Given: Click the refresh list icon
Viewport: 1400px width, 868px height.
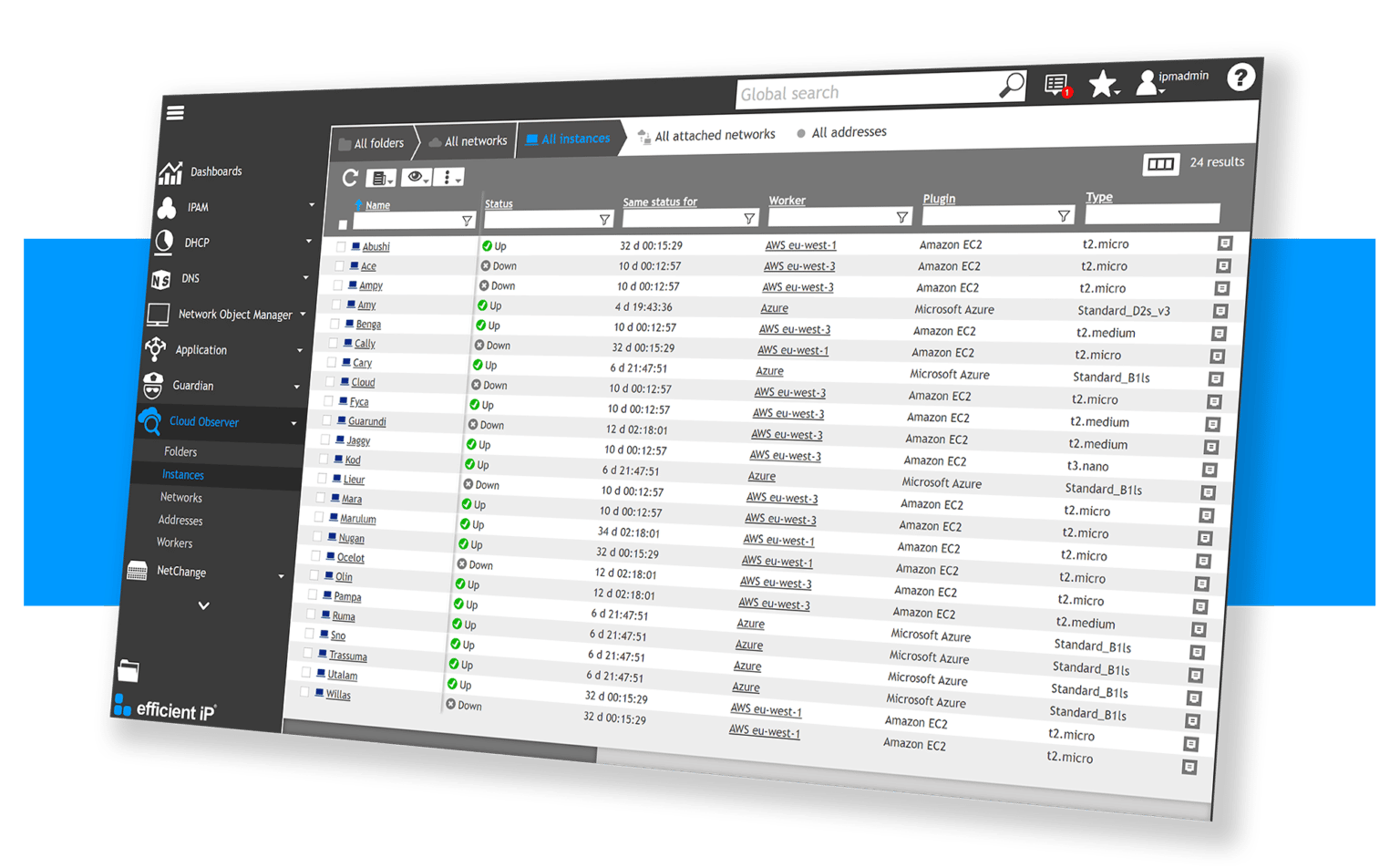Looking at the screenshot, I should (350, 178).
